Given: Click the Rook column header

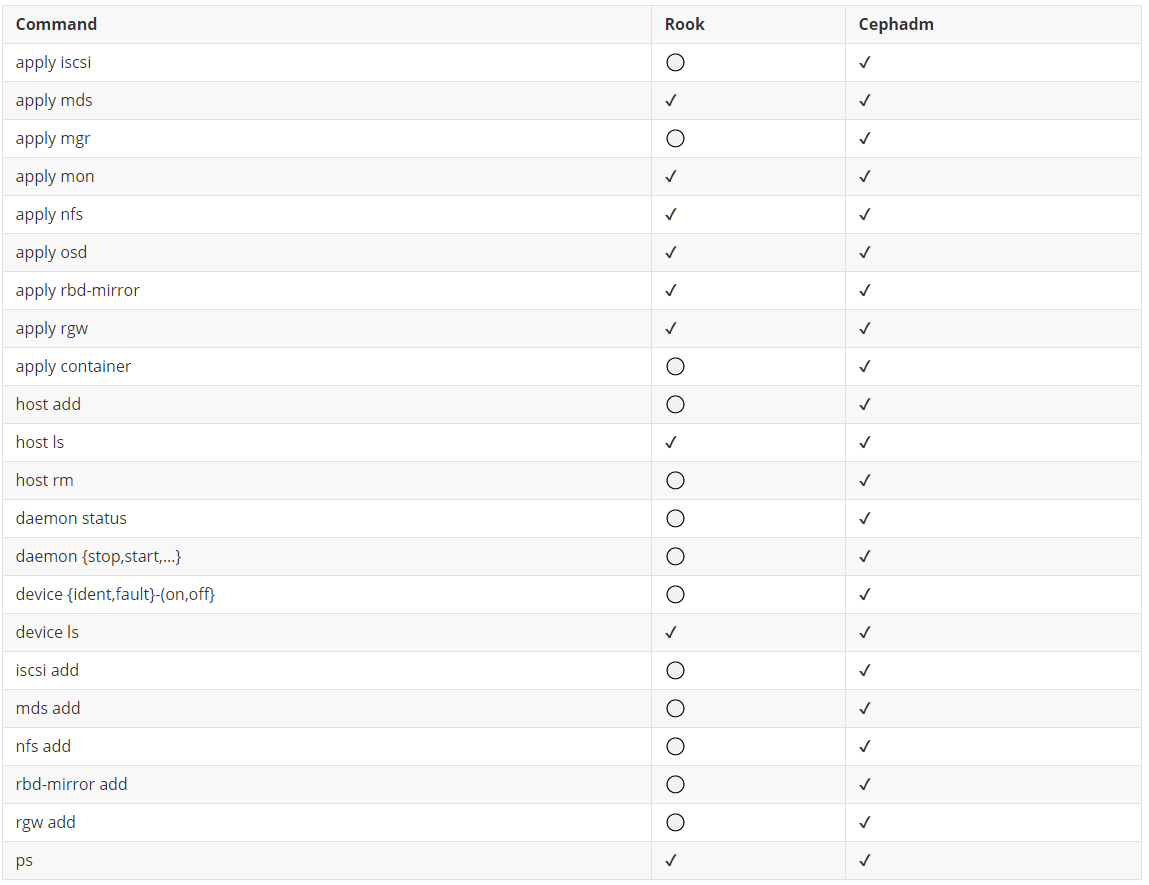Looking at the screenshot, I should click(x=684, y=24).
